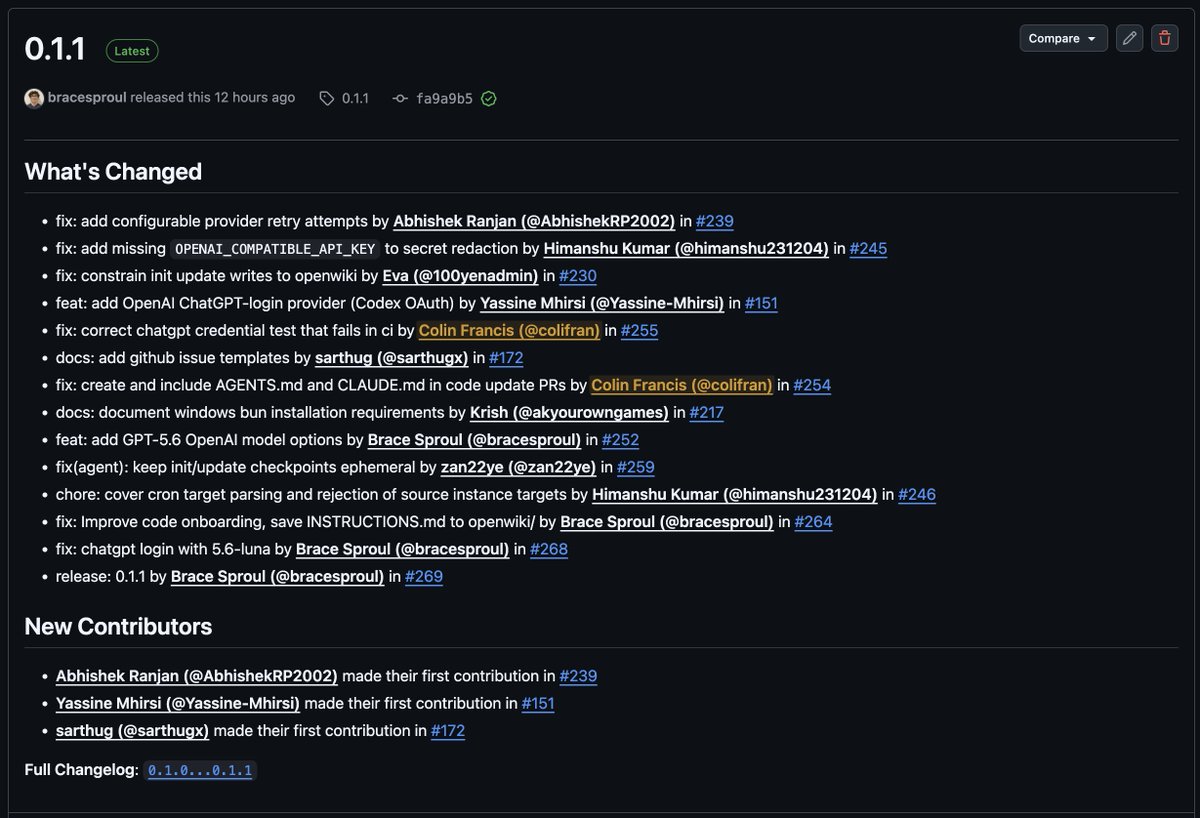Image resolution: width=1200 pixels, height=818 pixels.
Task: Open release pull request #269
Action: 424,576
